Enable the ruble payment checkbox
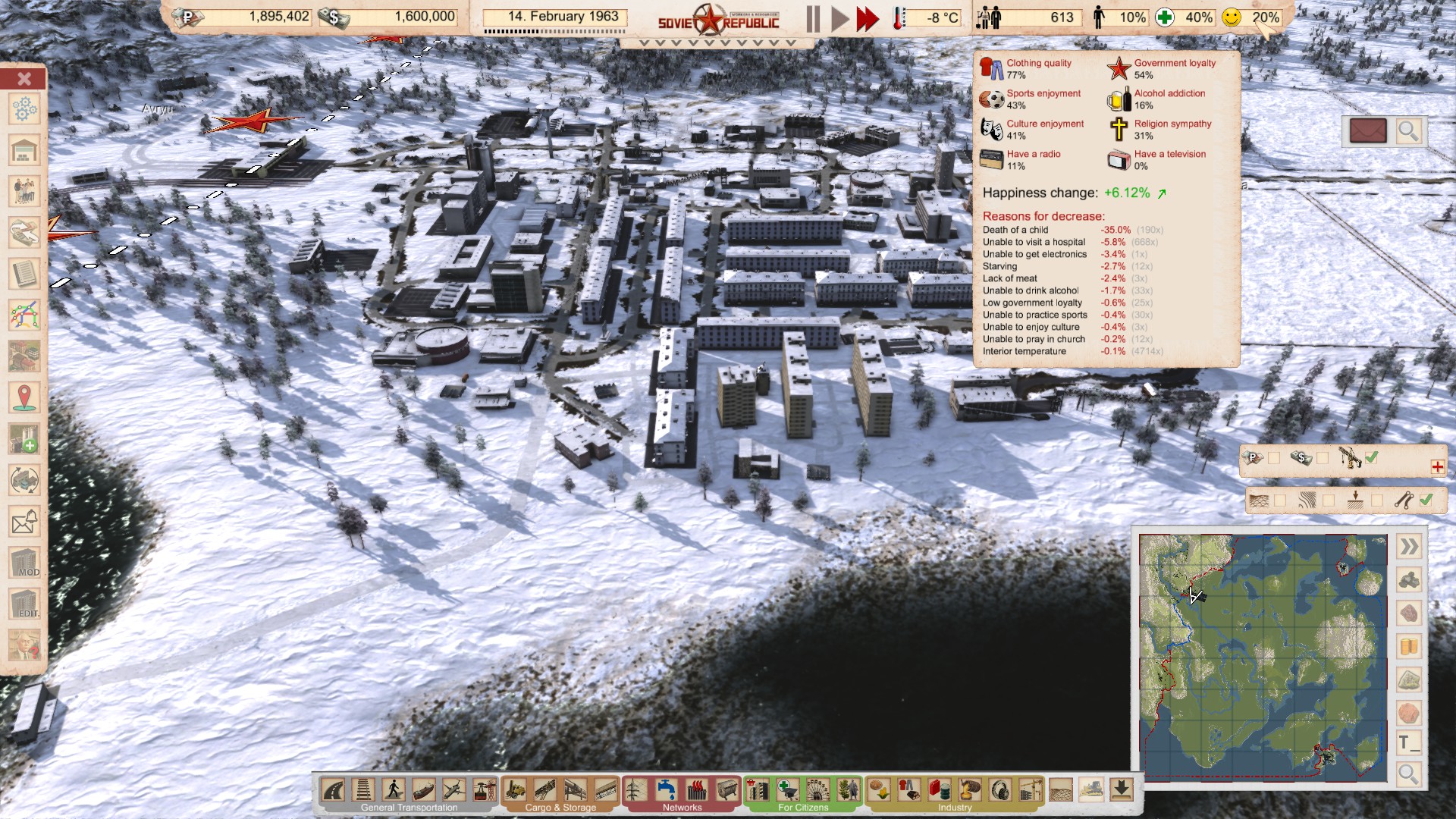This screenshot has width=1456, height=819. pos(1274,458)
